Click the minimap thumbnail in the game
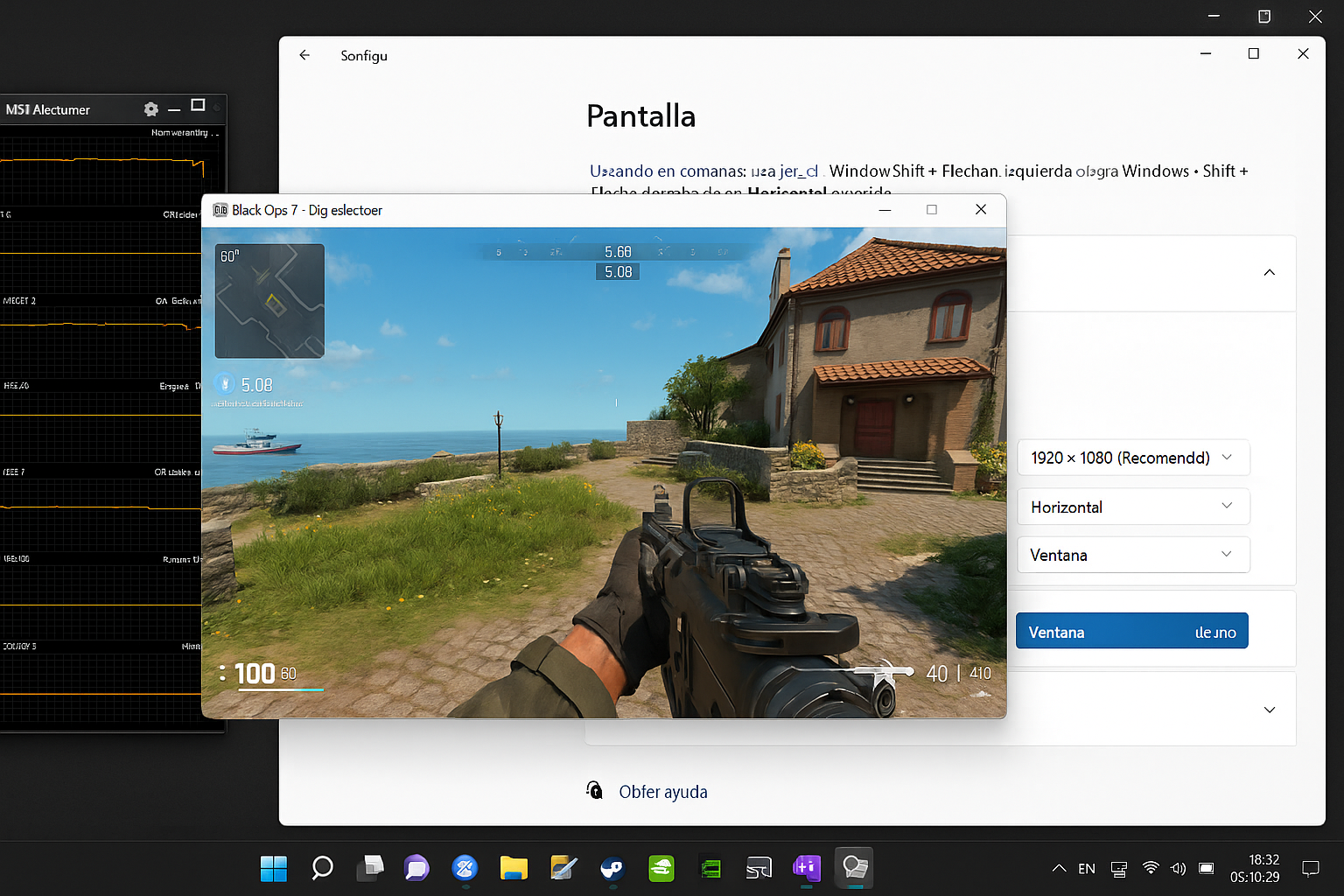1344x896 pixels. click(269, 300)
